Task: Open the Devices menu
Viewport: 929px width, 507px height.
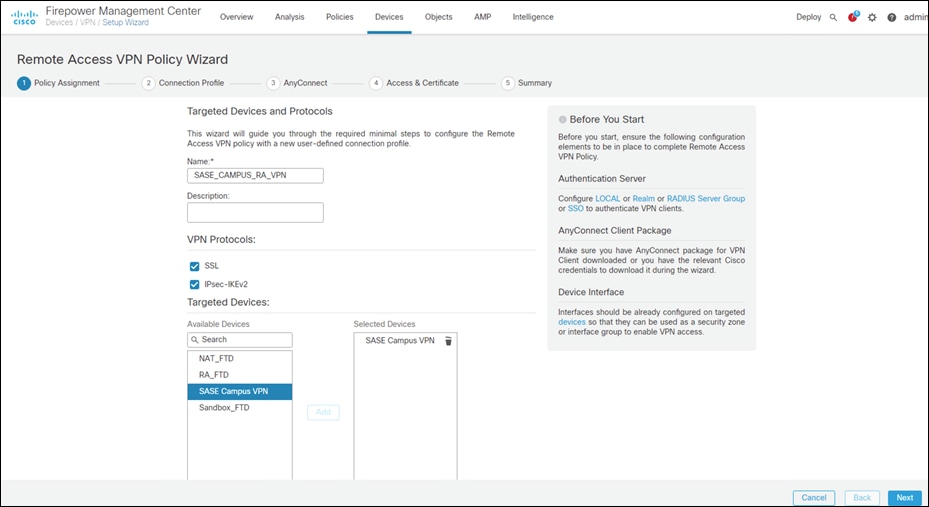Action: pyautogui.click(x=389, y=17)
